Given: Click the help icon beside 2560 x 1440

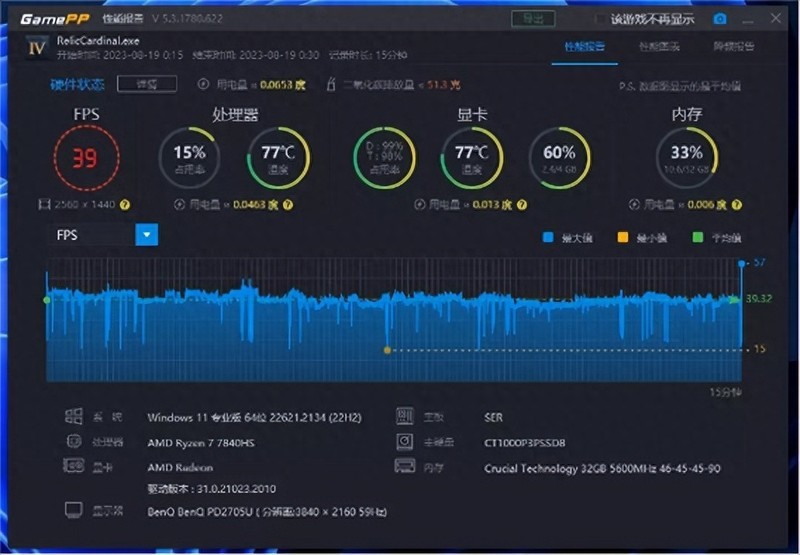Looking at the screenshot, I should click(x=125, y=205).
